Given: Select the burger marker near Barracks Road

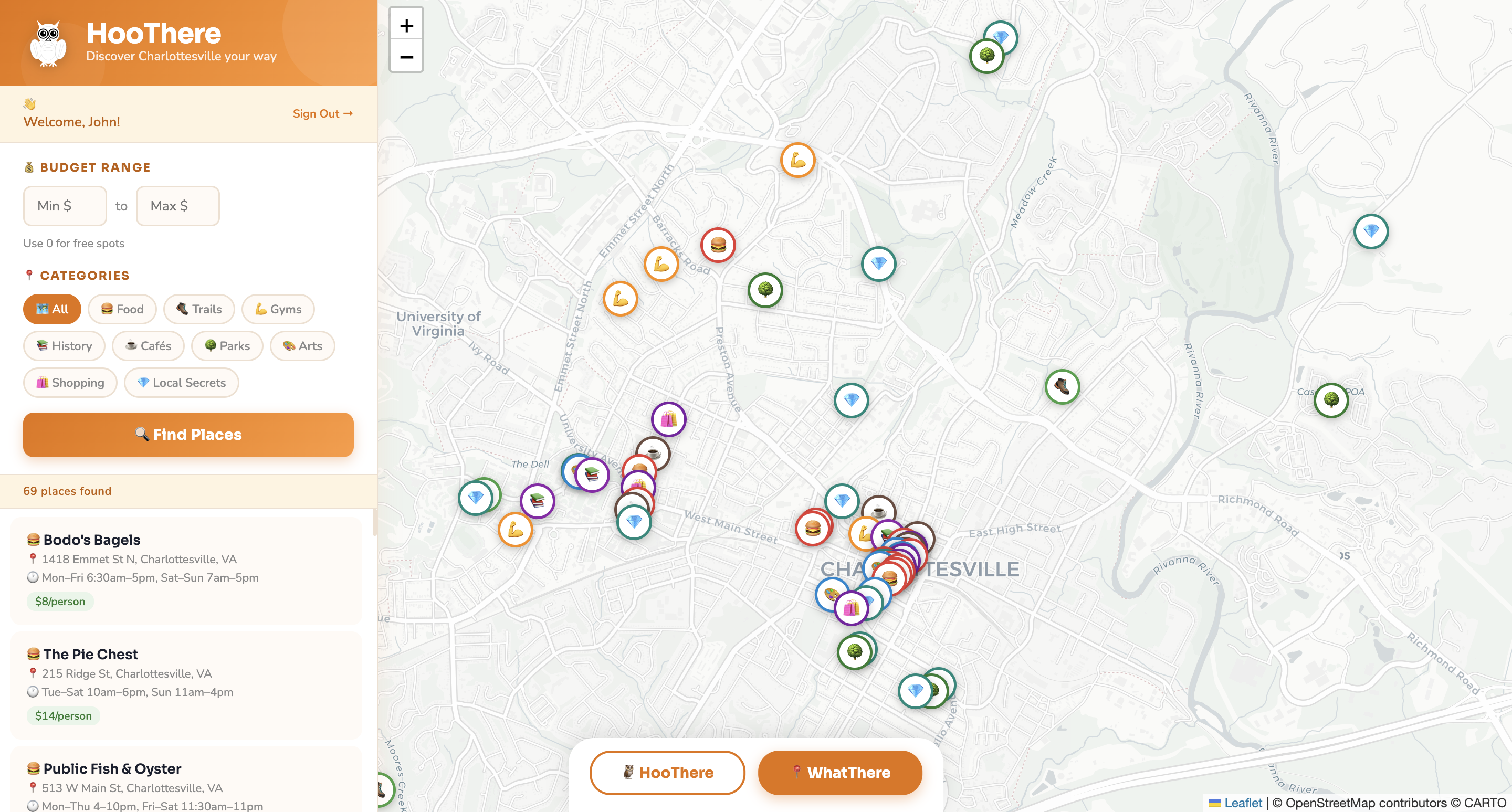Looking at the screenshot, I should coord(717,245).
